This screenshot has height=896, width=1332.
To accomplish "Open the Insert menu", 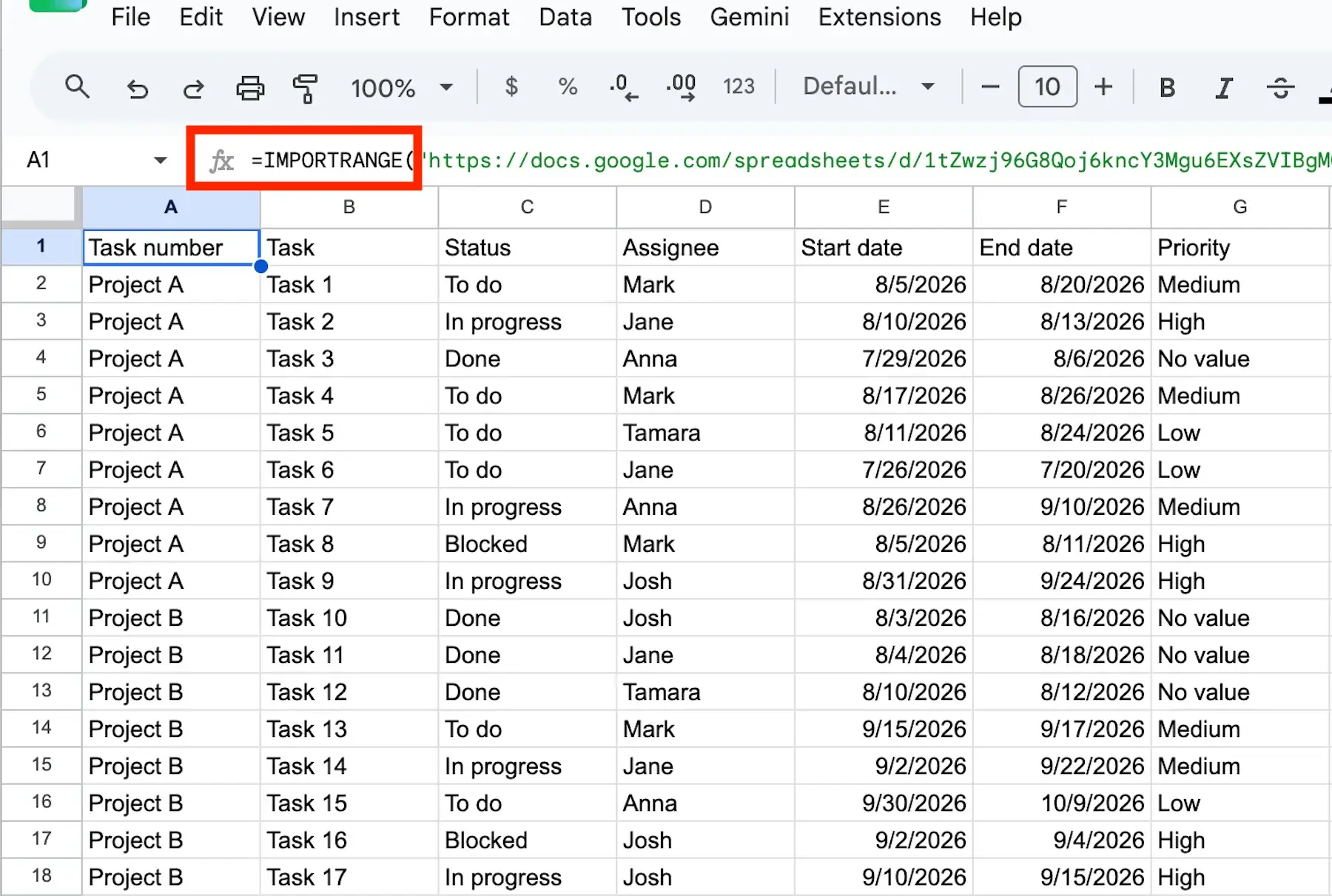I will pyautogui.click(x=366, y=16).
